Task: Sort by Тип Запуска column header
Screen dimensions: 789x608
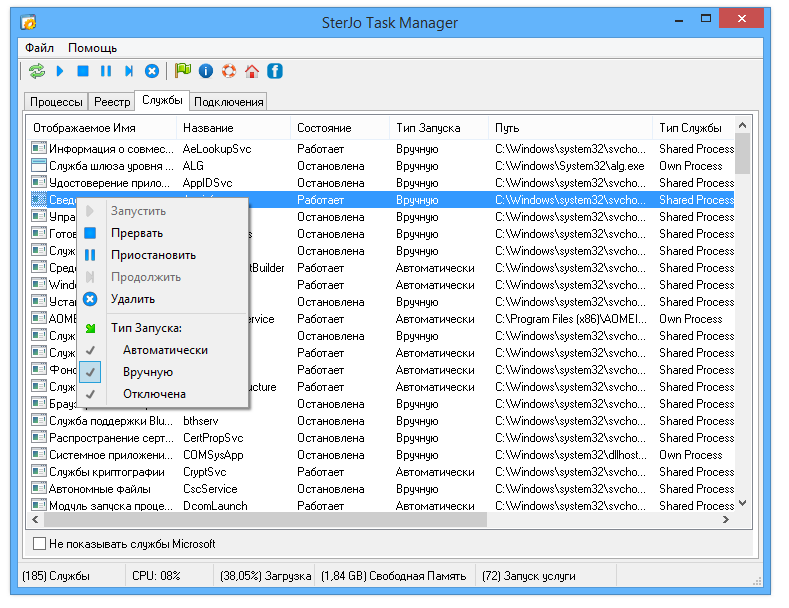Action: click(x=439, y=128)
